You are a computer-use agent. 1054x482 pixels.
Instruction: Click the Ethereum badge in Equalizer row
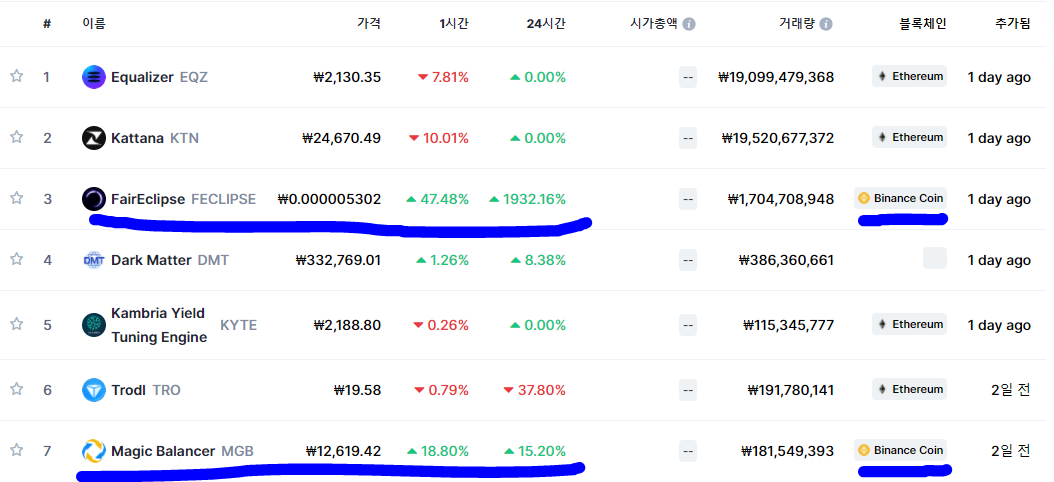point(909,76)
